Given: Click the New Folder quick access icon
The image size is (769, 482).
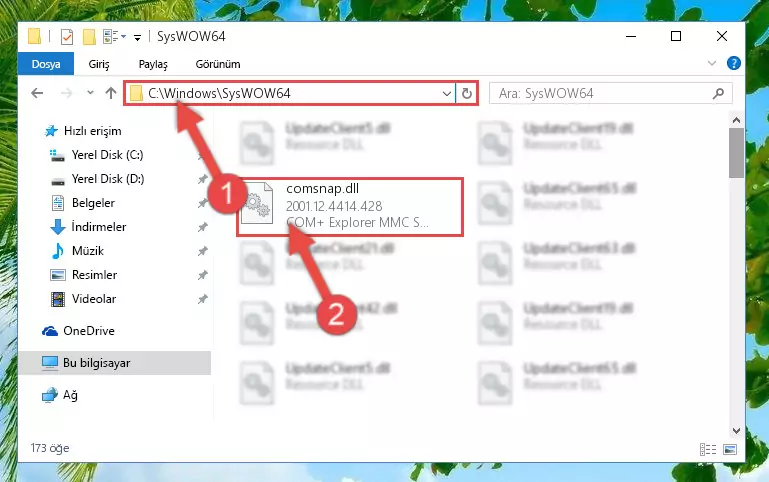Looking at the screenshot, I should click(89, 37).
